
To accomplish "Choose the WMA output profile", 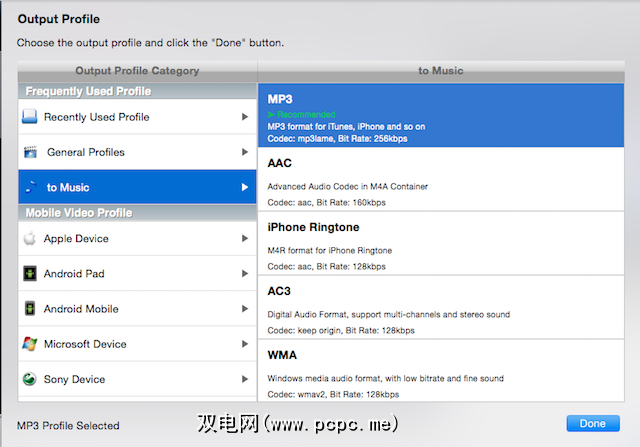I will (441, 371).
